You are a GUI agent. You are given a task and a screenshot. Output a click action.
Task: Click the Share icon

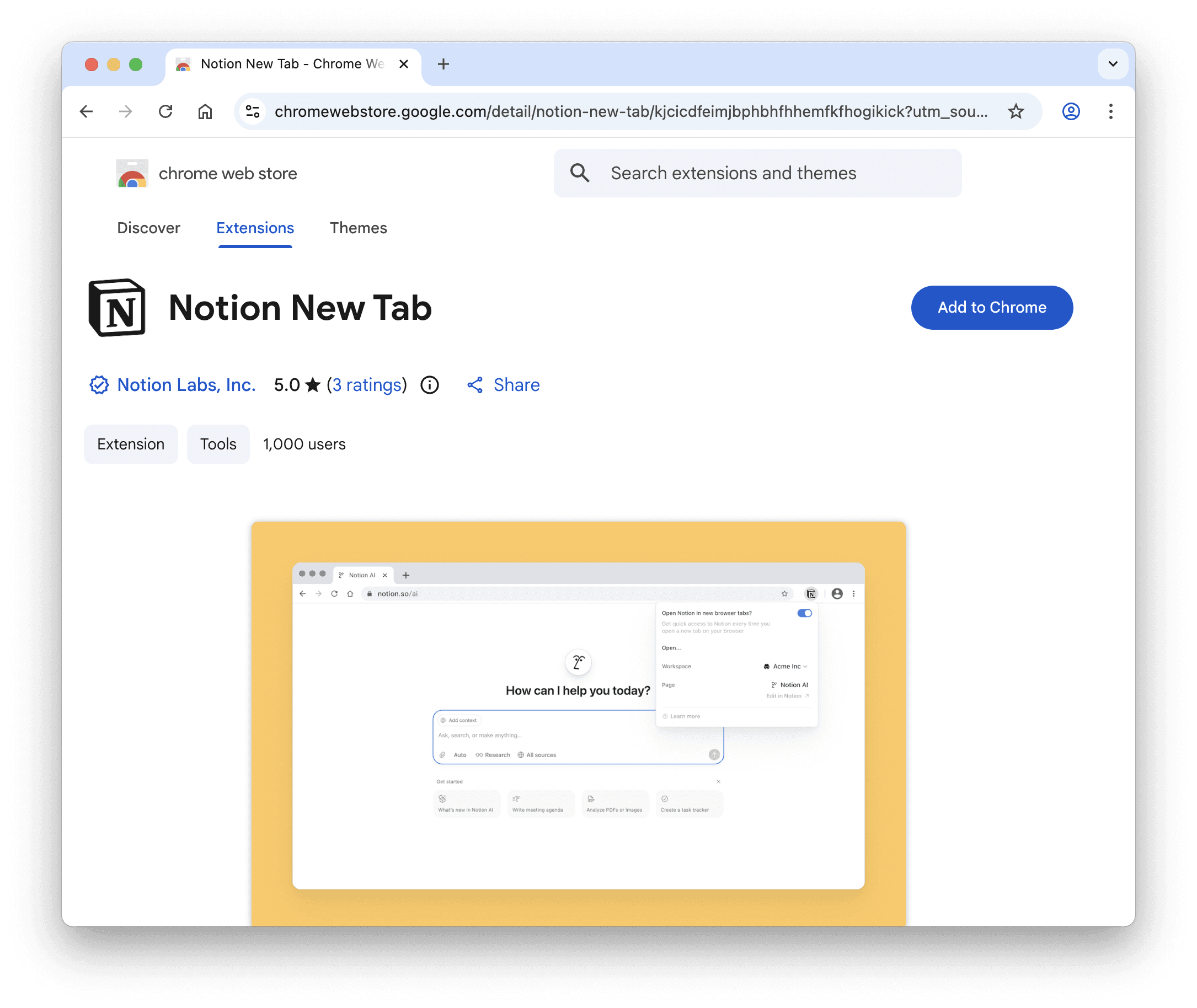pos(476,385)
